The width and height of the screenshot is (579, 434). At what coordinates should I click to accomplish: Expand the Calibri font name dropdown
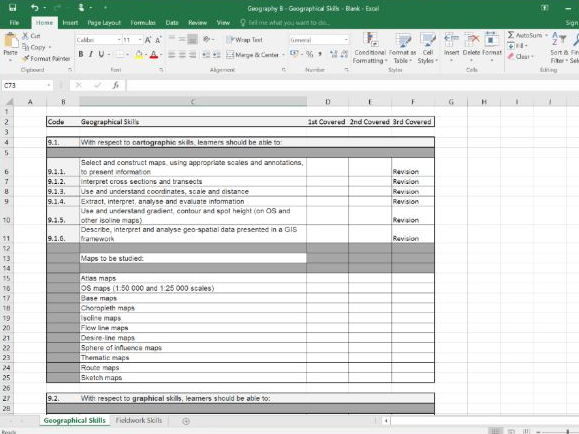tap(119, 40)
